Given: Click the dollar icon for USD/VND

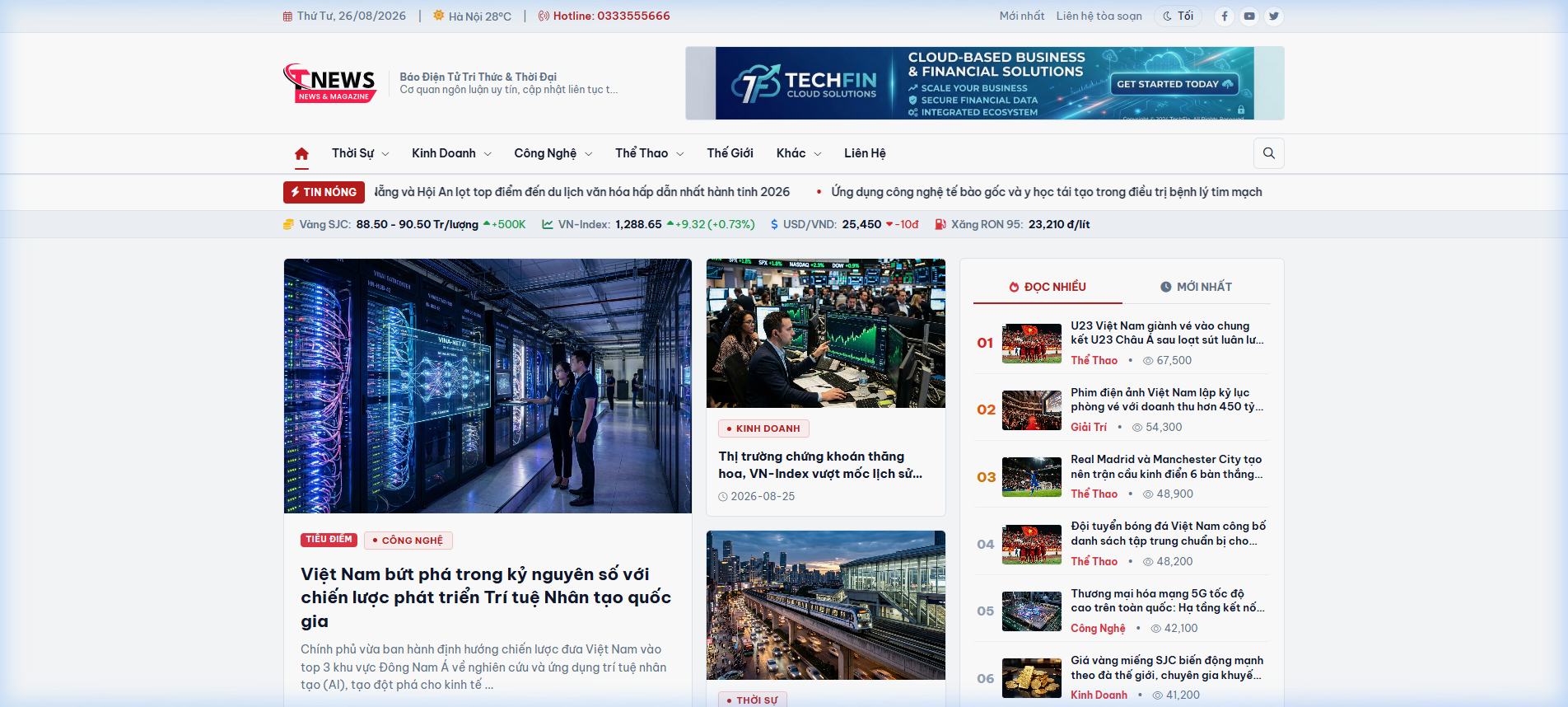Looking at the screenshot, I should coord(774,224).
